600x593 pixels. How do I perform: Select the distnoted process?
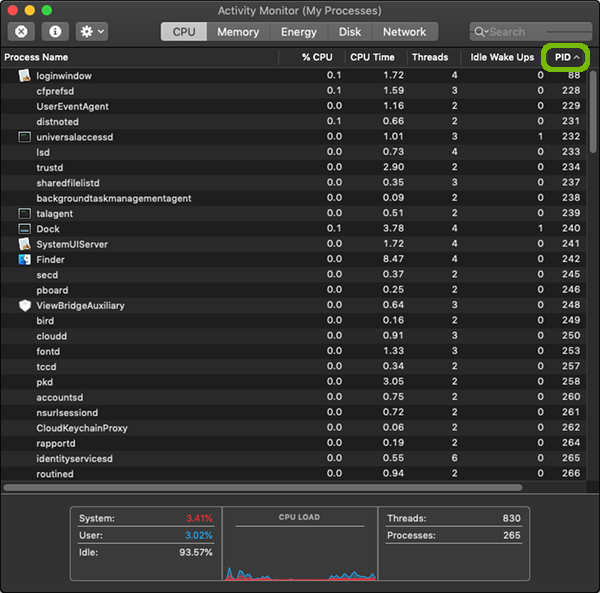[x=293, y=122]
